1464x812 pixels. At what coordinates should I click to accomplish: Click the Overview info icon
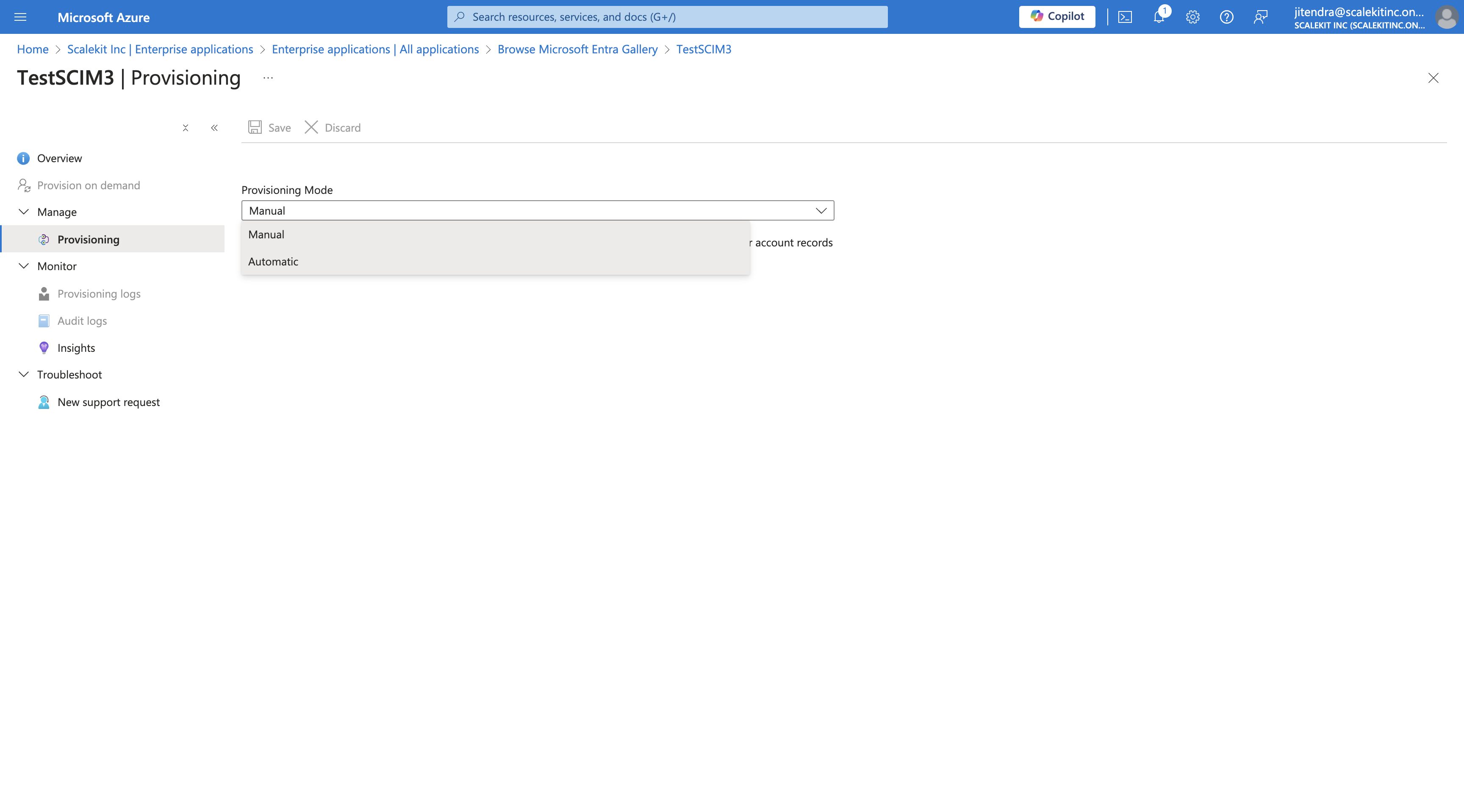[23, 158]
